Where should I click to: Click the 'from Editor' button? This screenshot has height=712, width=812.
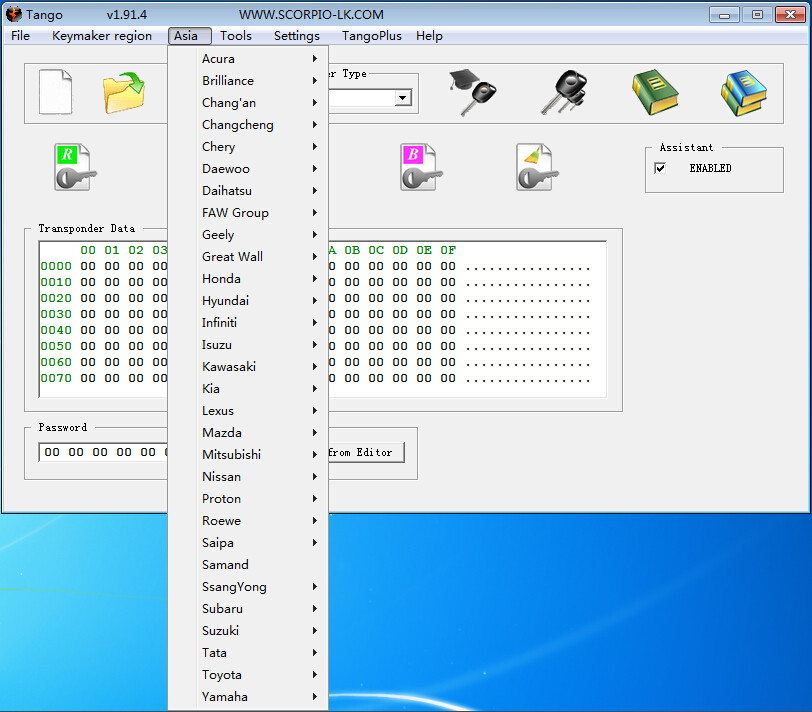(x=365, y=453)
